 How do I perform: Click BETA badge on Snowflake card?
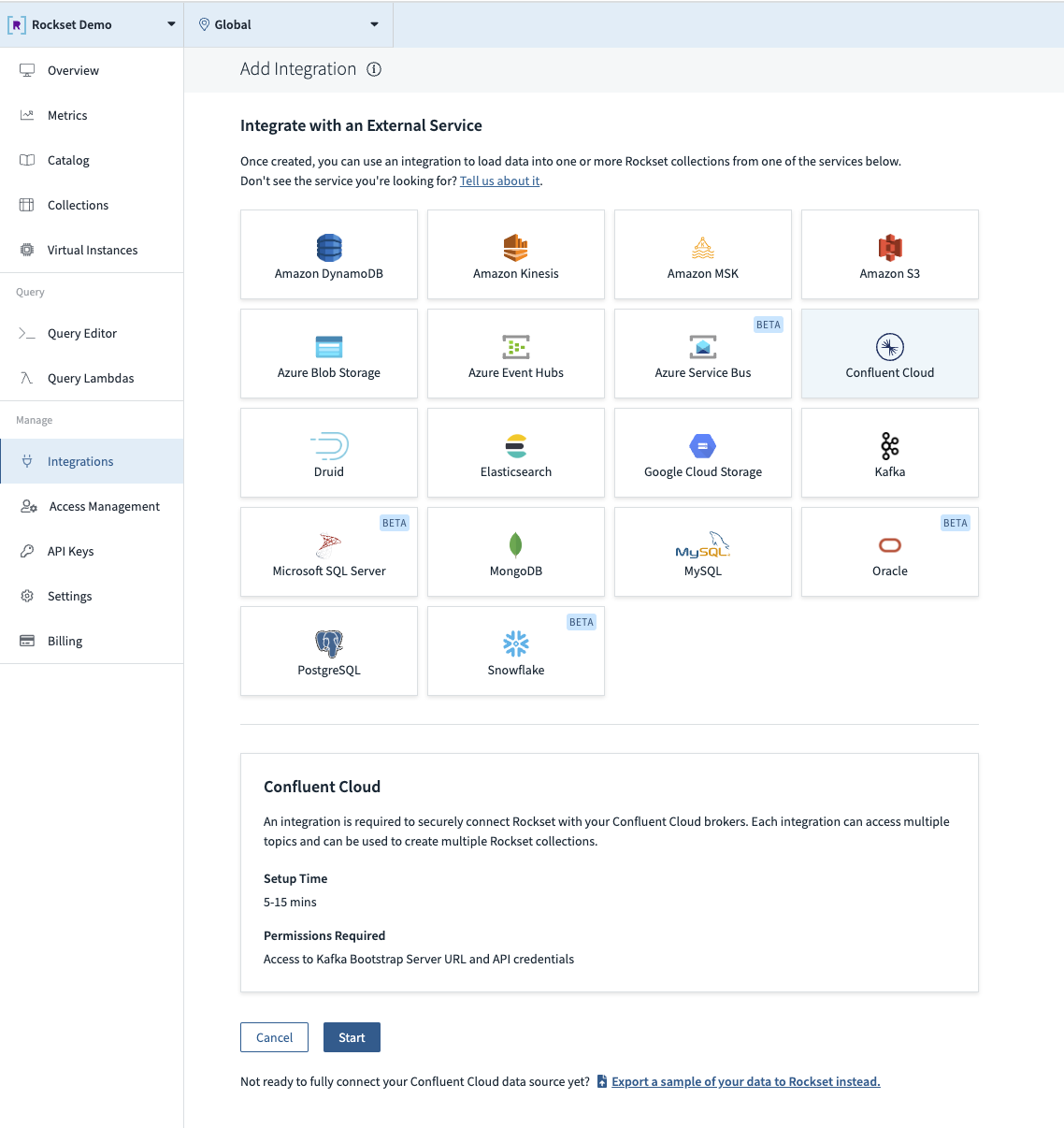pos(582,622)
